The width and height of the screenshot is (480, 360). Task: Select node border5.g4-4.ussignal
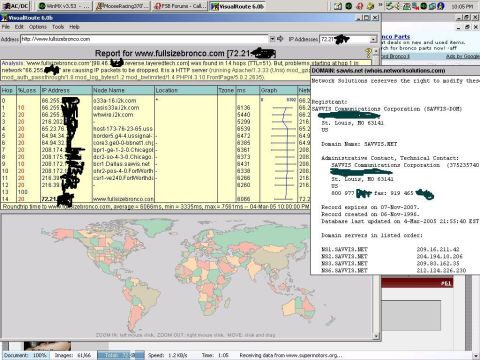123,136
